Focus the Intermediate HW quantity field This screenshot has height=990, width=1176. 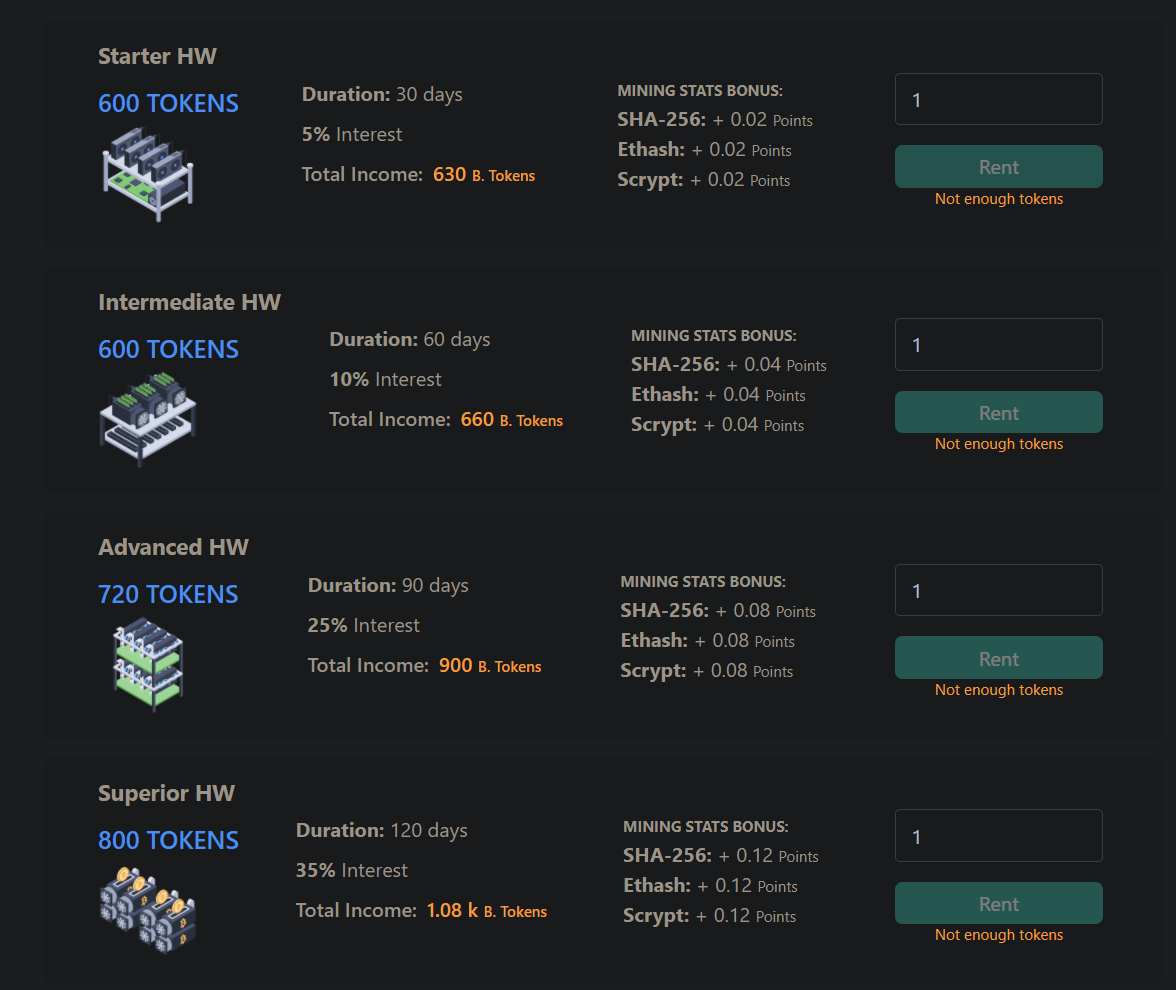(x=998, y=345)
